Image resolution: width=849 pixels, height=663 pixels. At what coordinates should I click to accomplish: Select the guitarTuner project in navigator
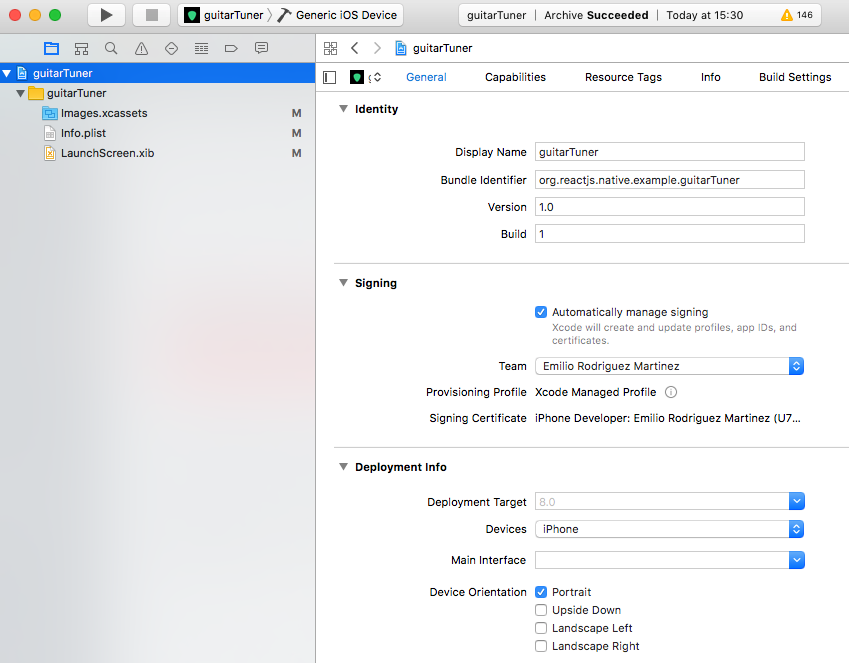click(x=158, y=73)
